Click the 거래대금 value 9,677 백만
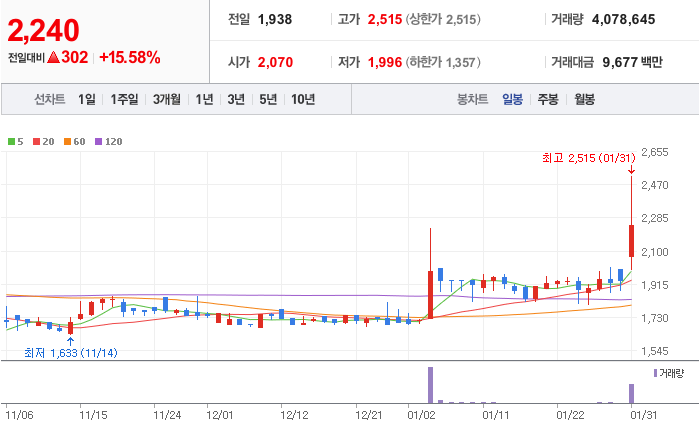The width and height of the screenshot is (699, 436). 633,62
